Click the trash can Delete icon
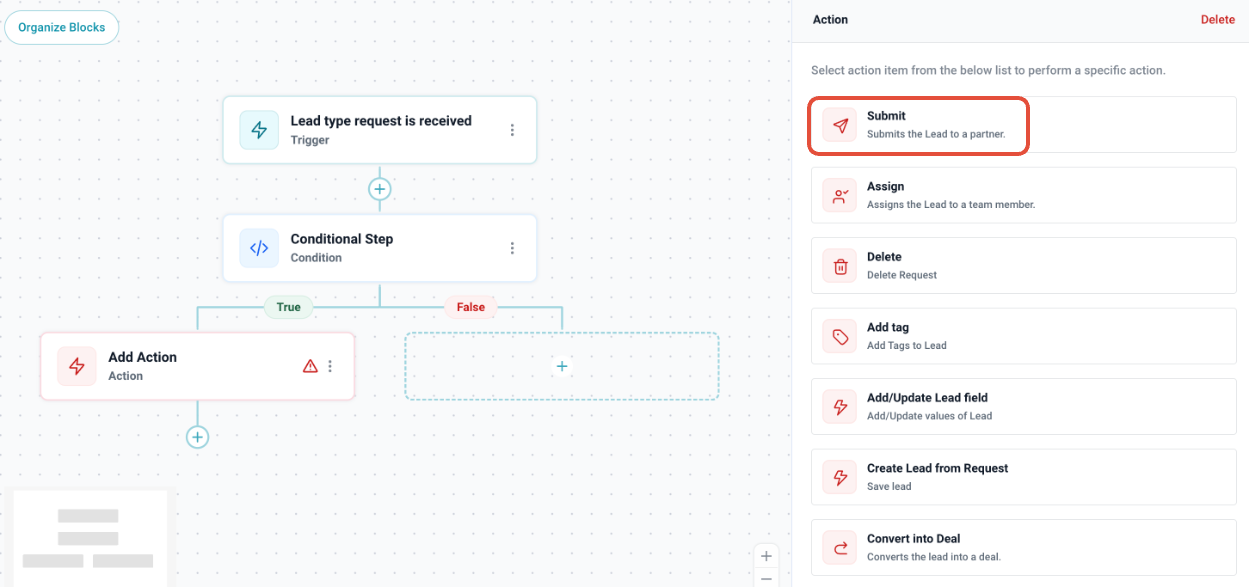1249x587 pixels. point(840,266)
